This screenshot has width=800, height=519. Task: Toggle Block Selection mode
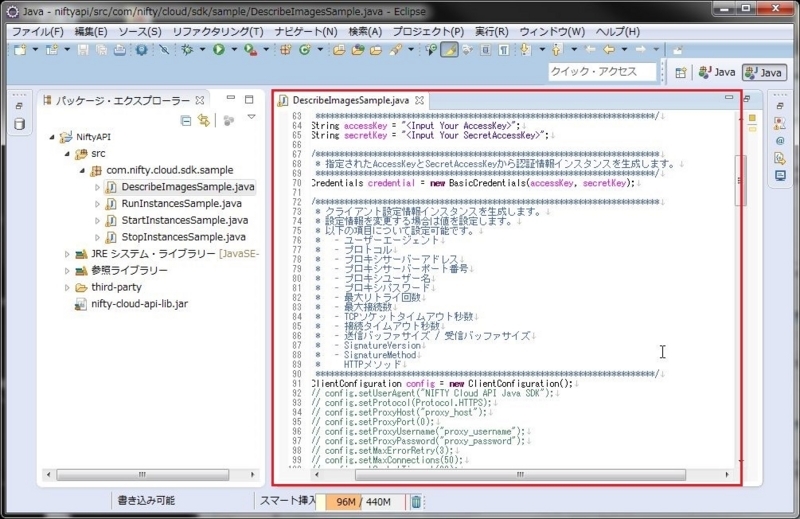(485, 50)
